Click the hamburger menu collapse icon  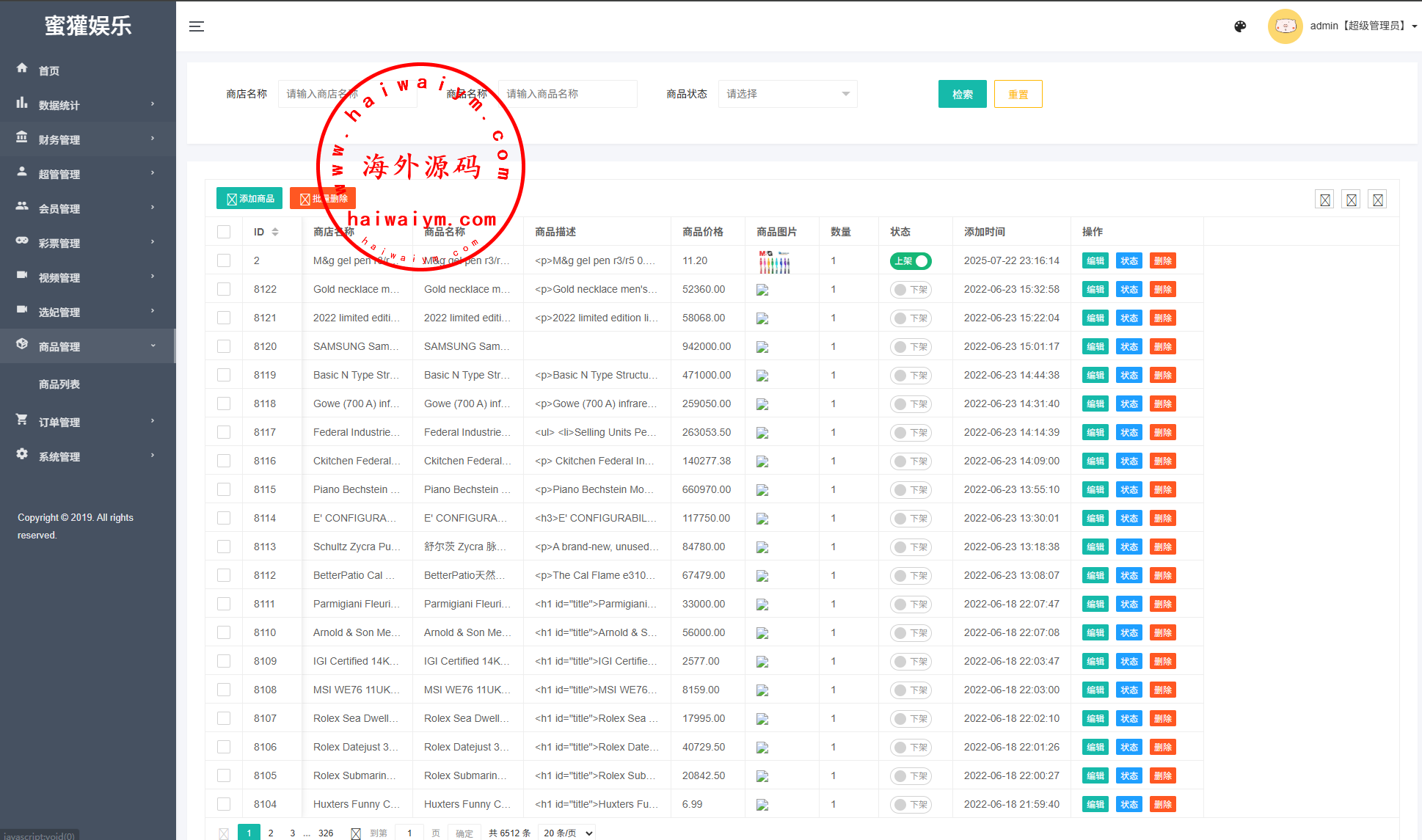[197, 26]
